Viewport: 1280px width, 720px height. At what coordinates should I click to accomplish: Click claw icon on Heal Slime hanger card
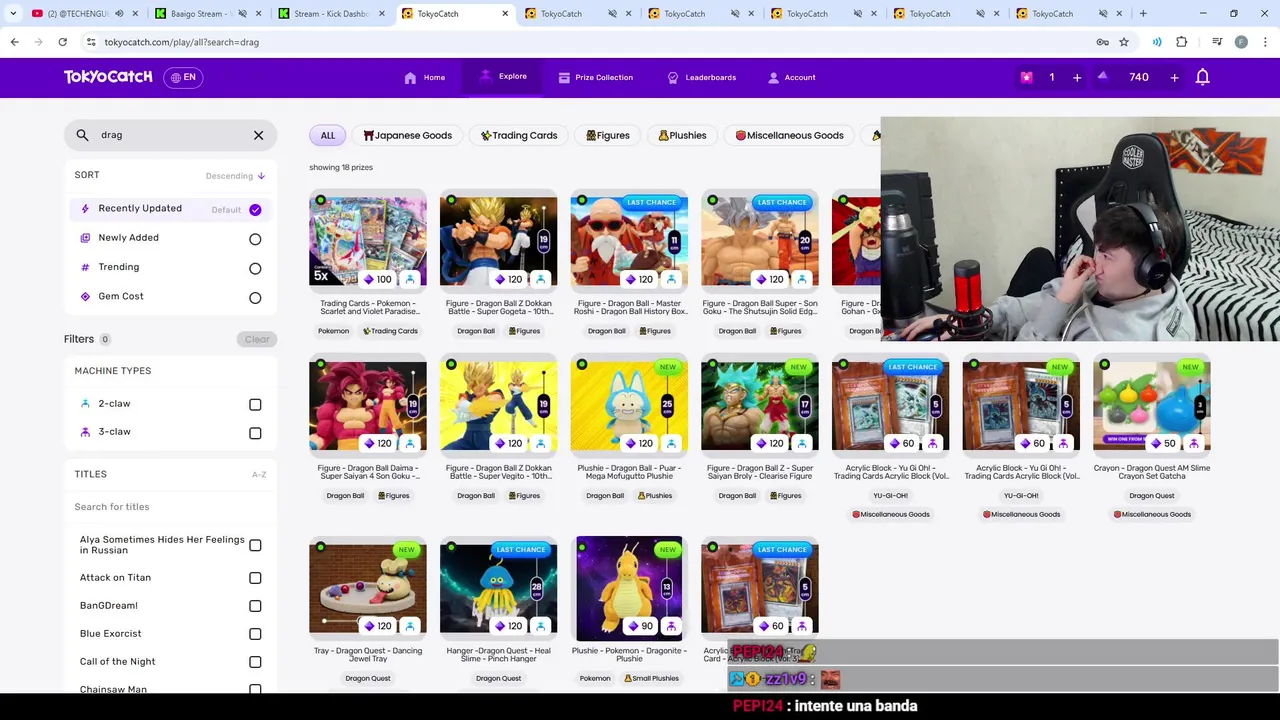[541, 627]
